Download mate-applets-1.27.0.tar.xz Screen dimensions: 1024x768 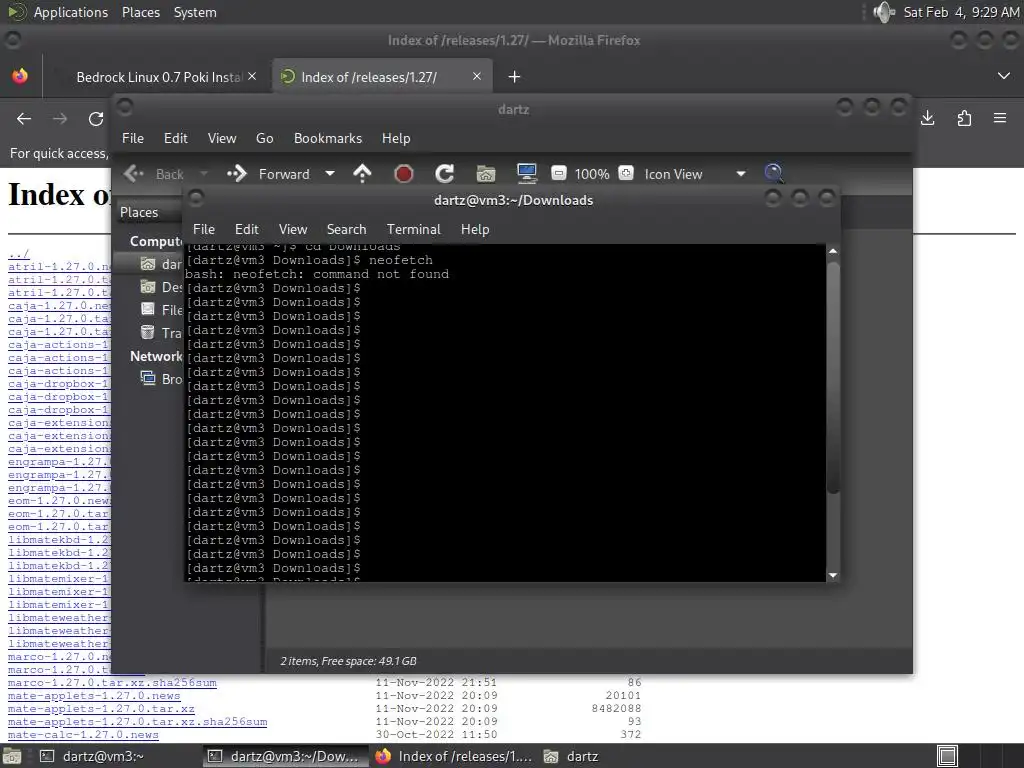(101, 709)
